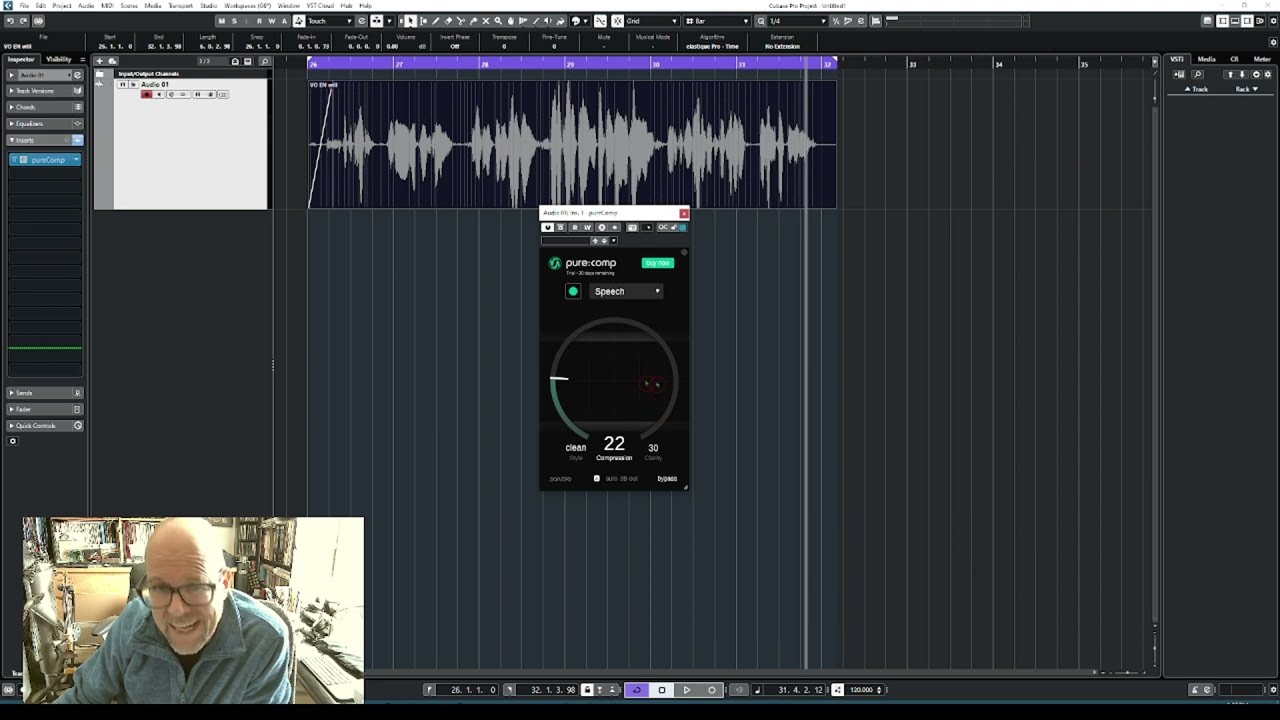Toggle the green listen button beside Speech
This screenshot has height=720, width=1280.
(x=573, y=291)
